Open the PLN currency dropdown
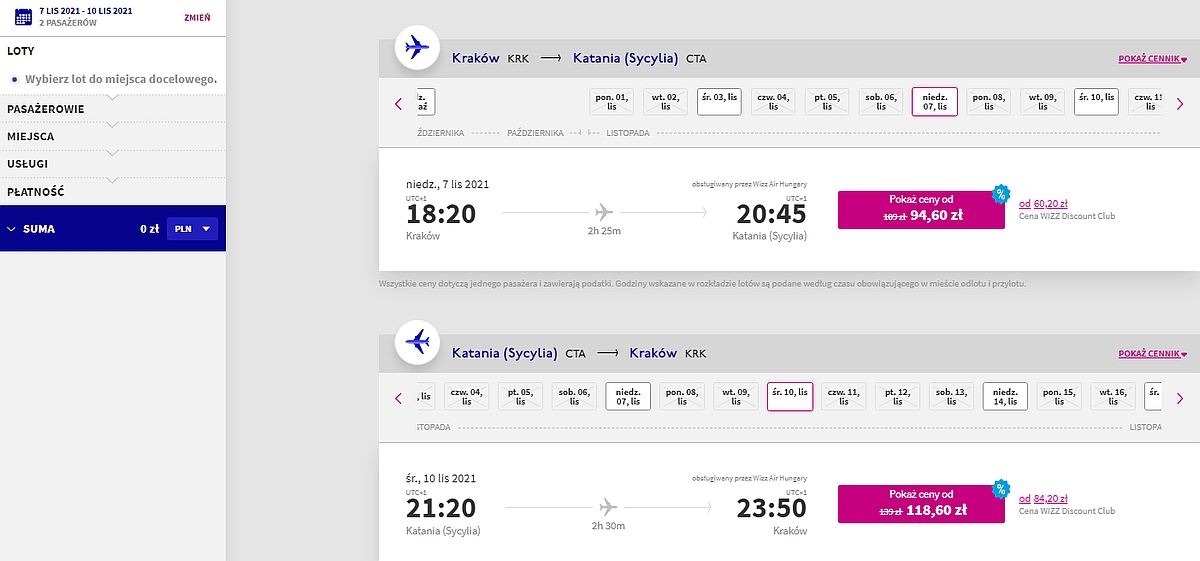Image resolution: width=1200 pixels, height=561 pixels. tap(192, 229)
